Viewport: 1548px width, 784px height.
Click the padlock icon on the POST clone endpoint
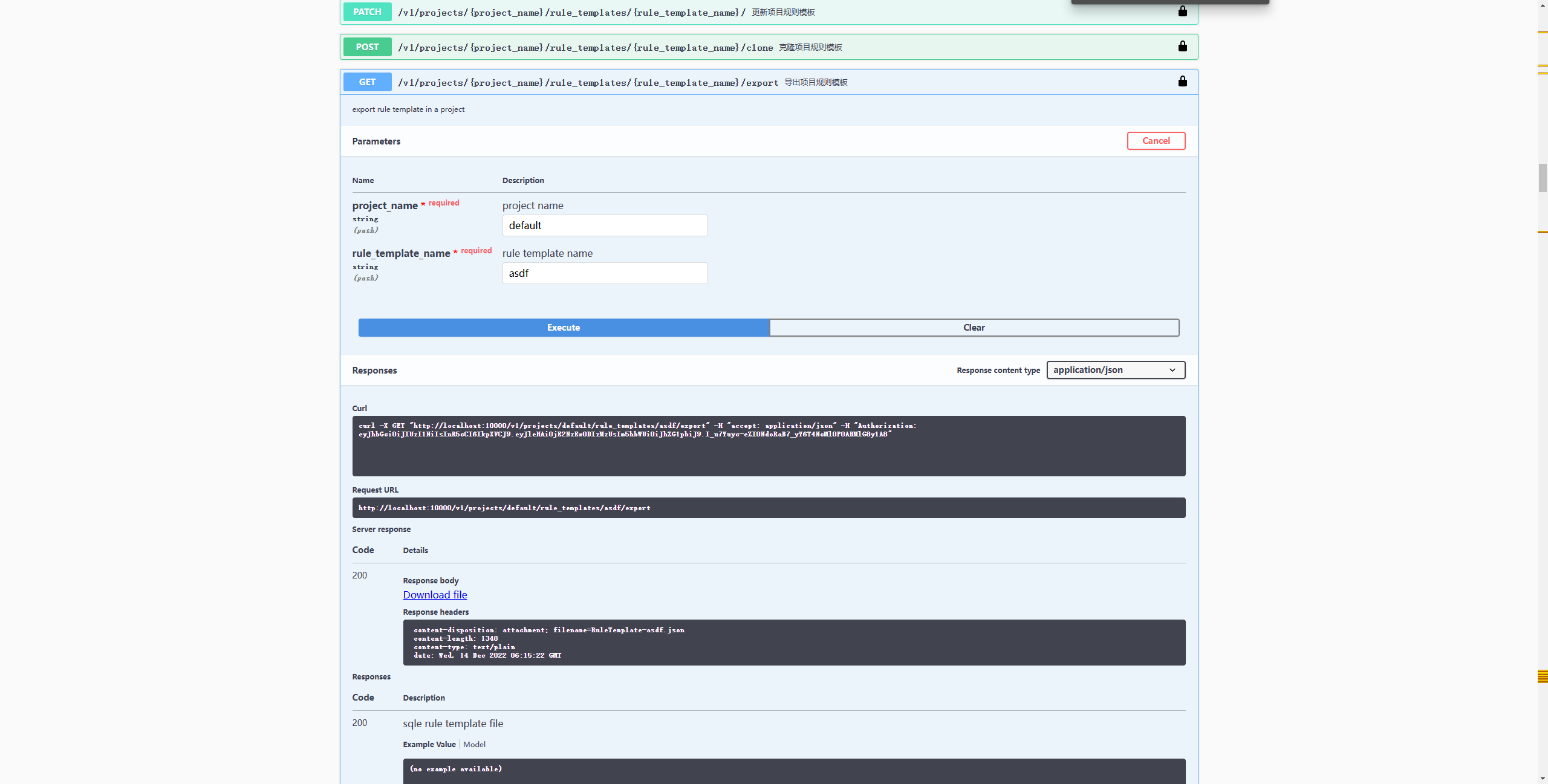[1182, 46]
